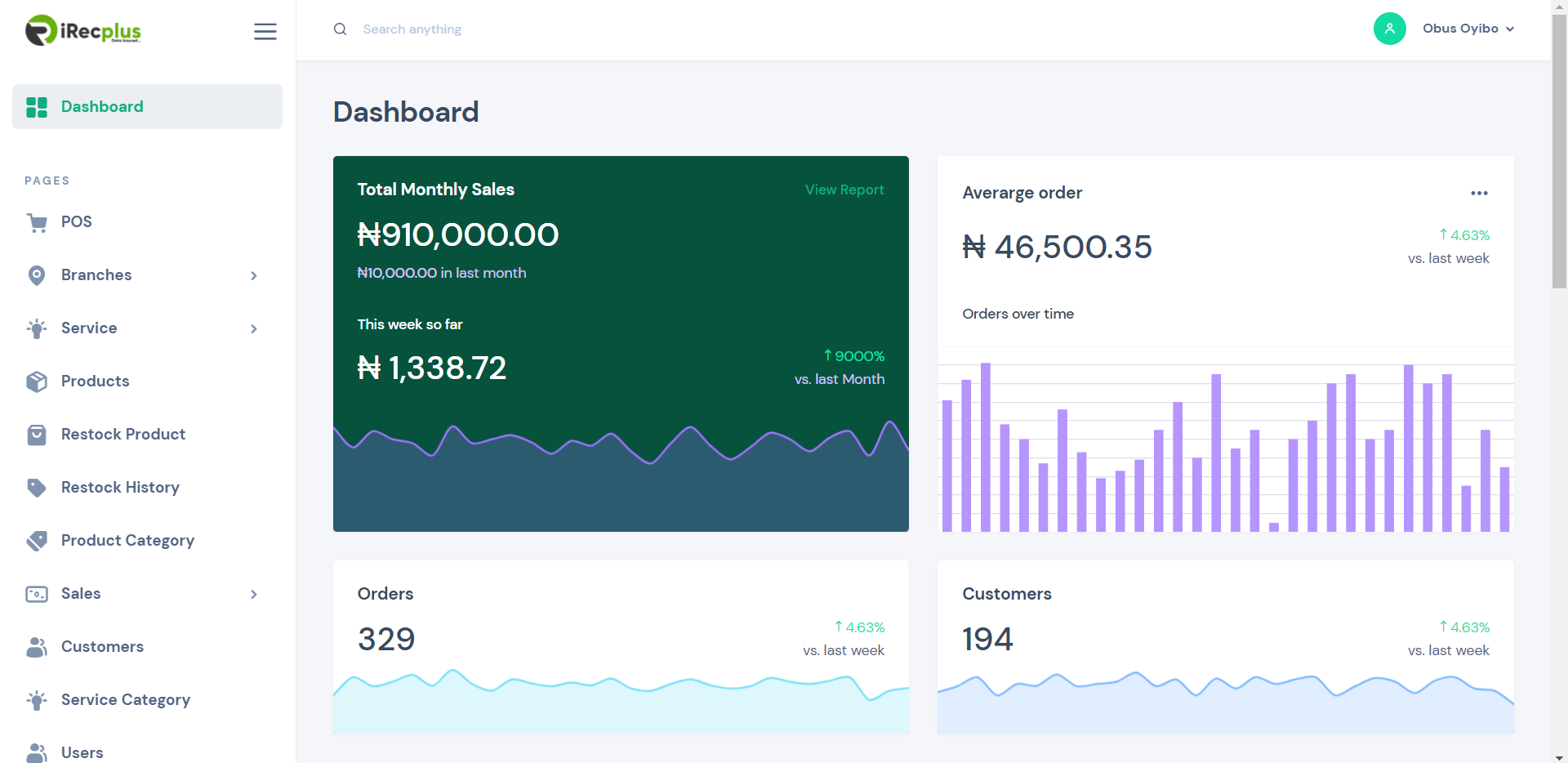The image size is (1568, 763).
Task: Expand the Sales submenu chevron
Action: click(x=254, y=594)
